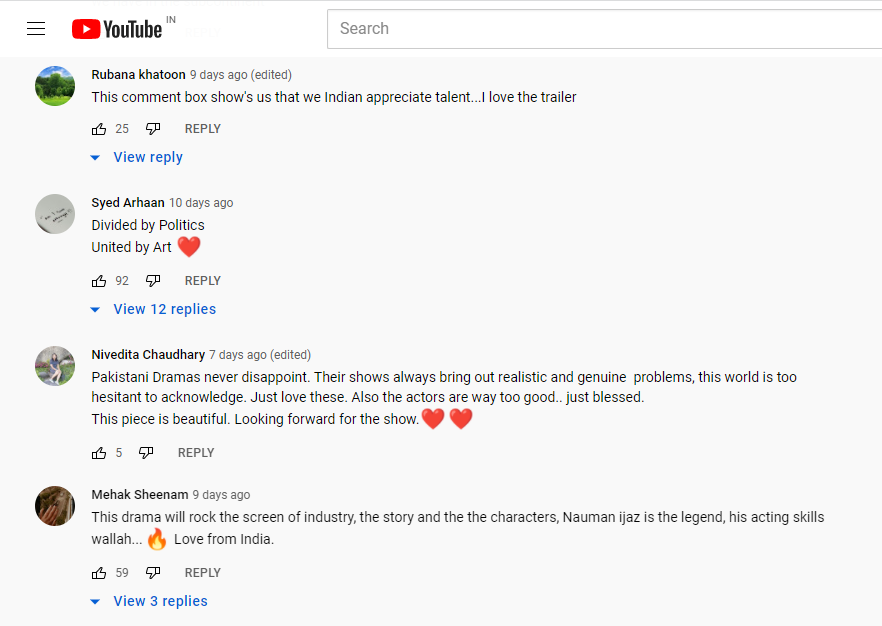Dislike Syed Arhaan's comment
This screenshot has height=626, width=882.
[153, 281]
